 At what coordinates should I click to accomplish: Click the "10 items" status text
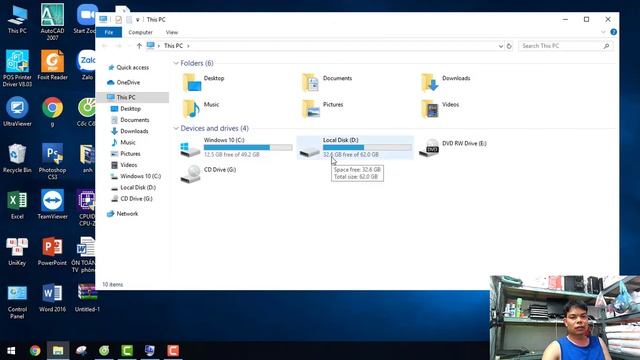(113, 284)
